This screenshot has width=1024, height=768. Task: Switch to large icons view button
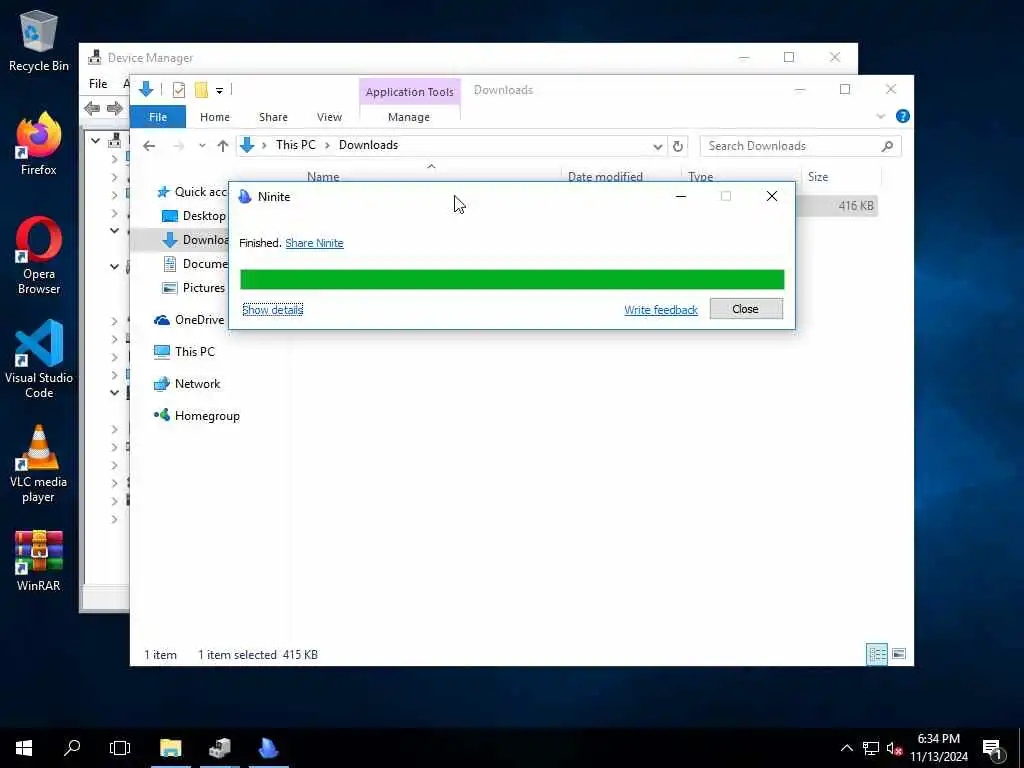pos(899,654)
